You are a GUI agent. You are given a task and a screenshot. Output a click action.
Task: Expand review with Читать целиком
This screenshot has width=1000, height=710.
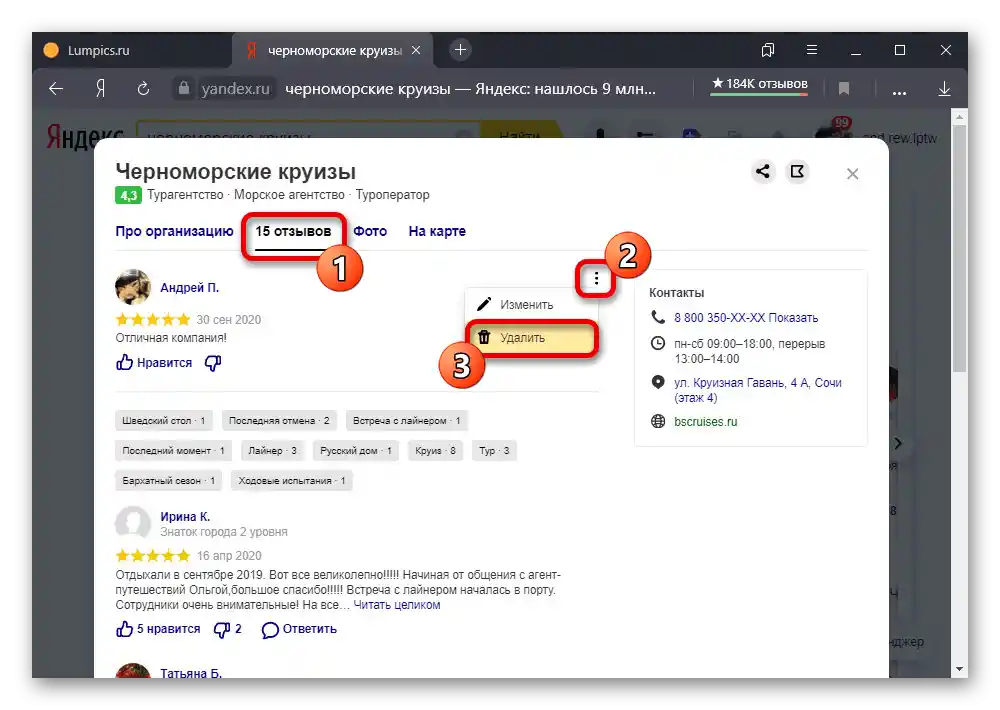coord(397,605)
